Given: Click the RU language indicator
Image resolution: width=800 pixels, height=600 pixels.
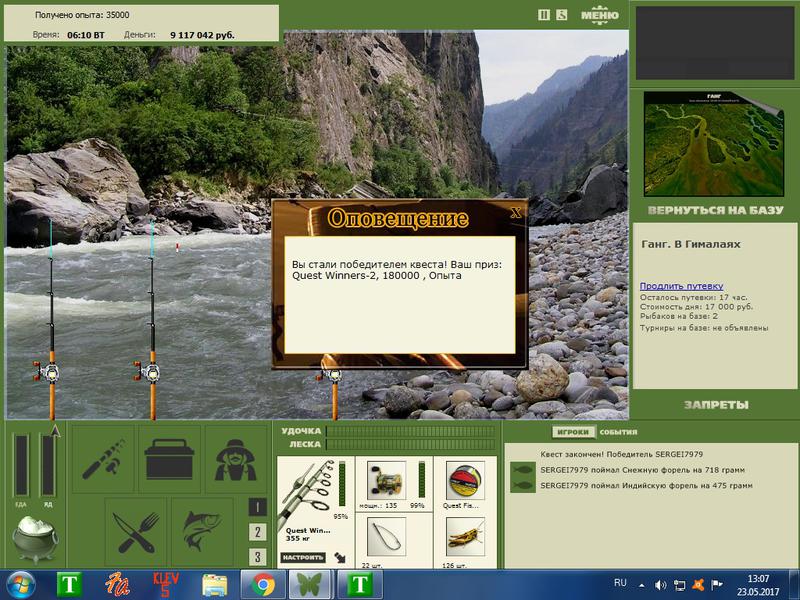Looking at the screenshot, I should pos(620,583).
